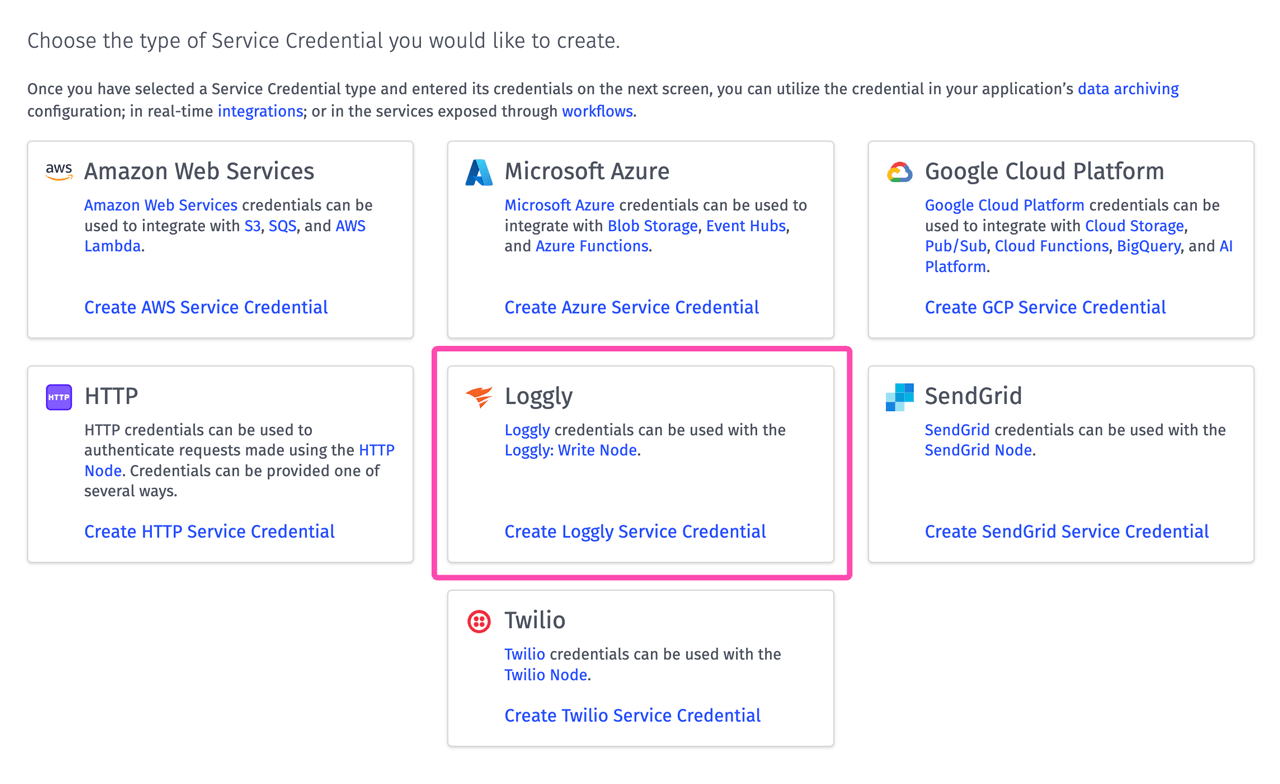Open the workflows link
This screenshot has width=1280, height=784.
tap(597, 111)
